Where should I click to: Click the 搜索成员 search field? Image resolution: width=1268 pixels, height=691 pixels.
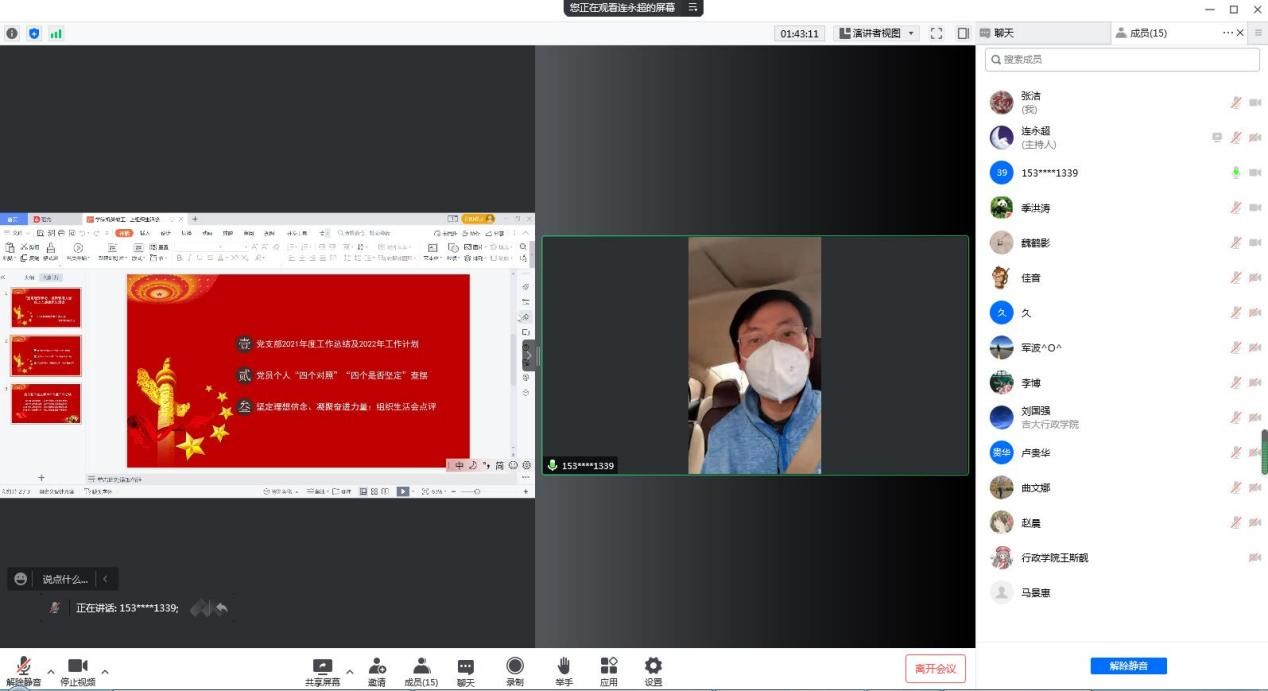tap(1122, 60)
